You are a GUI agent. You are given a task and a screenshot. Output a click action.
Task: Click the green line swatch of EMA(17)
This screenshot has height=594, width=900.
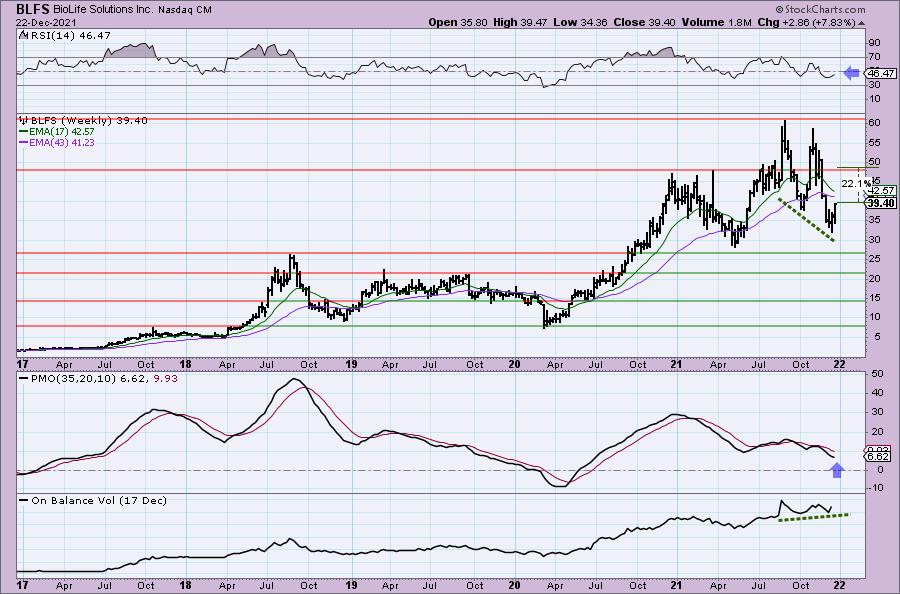coord(23,131)
